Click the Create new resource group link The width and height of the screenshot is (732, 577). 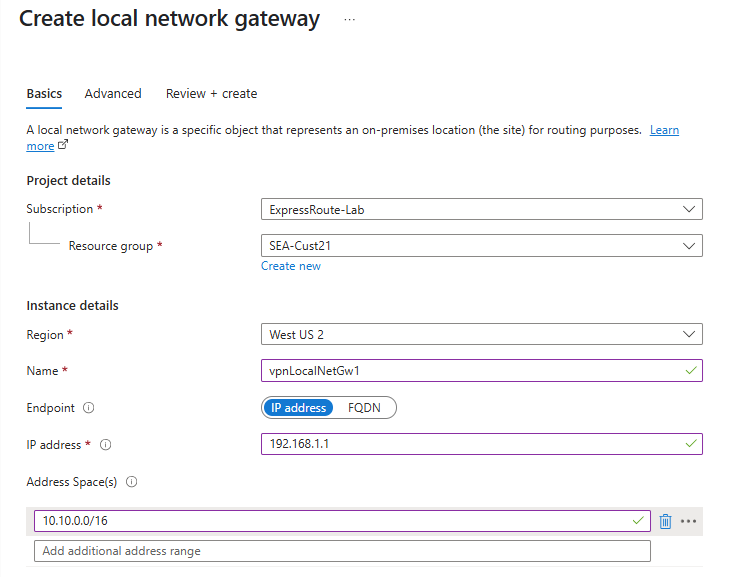click(x=291, y=266)
